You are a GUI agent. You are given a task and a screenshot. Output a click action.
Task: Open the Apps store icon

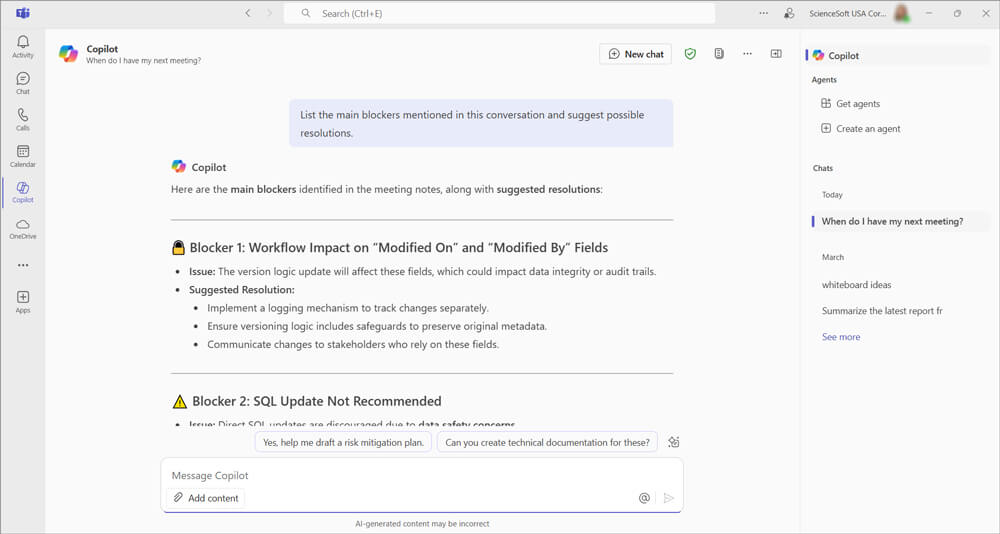click(22, 301)
